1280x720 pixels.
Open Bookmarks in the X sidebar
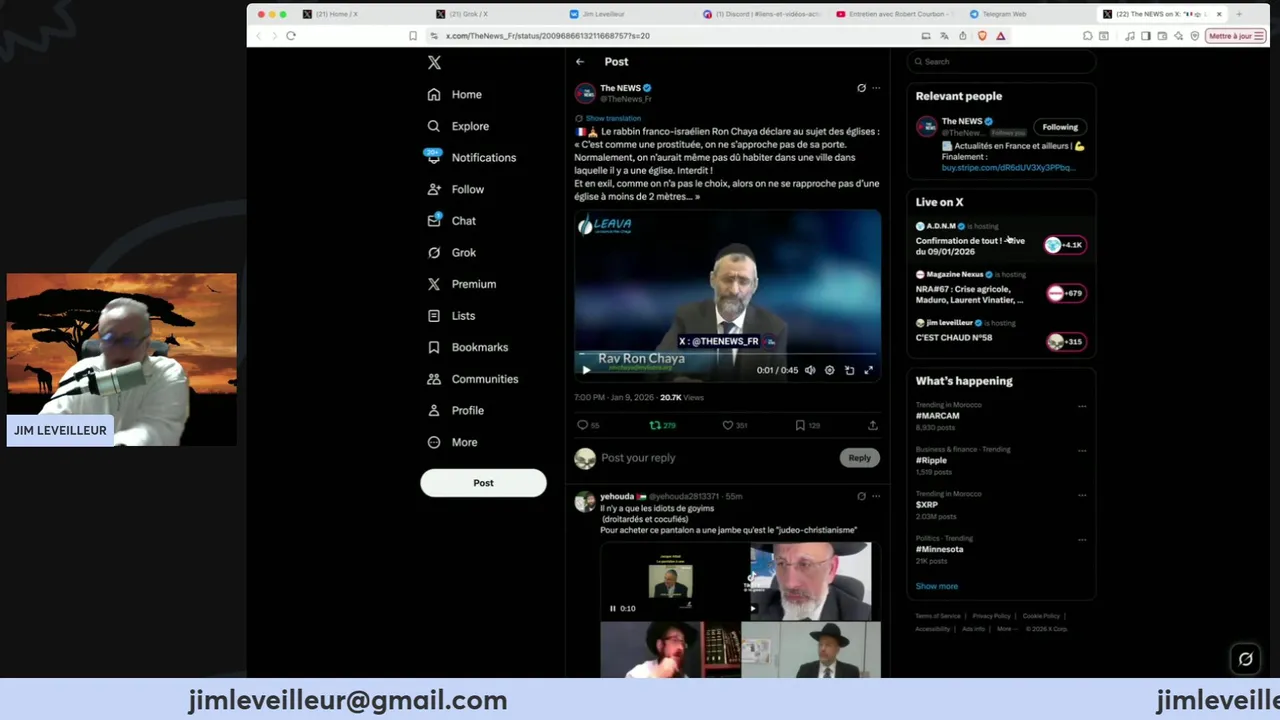(468, 347)
